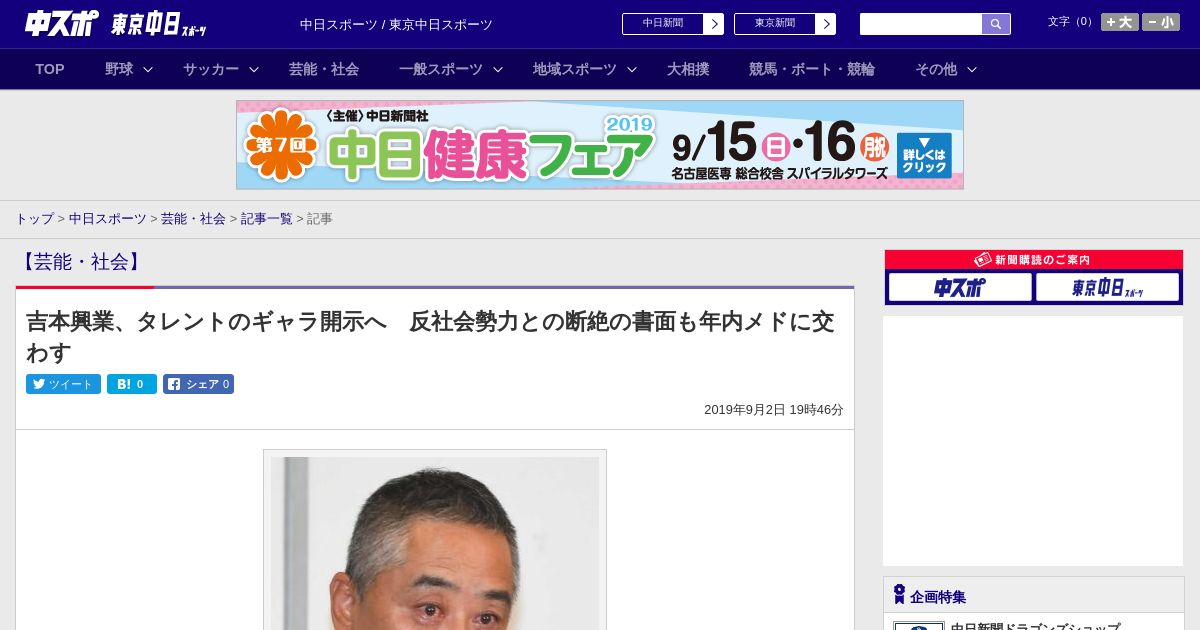Decrease font size with －小 button
This screenshot has height=630, width=1200.
1161,22
